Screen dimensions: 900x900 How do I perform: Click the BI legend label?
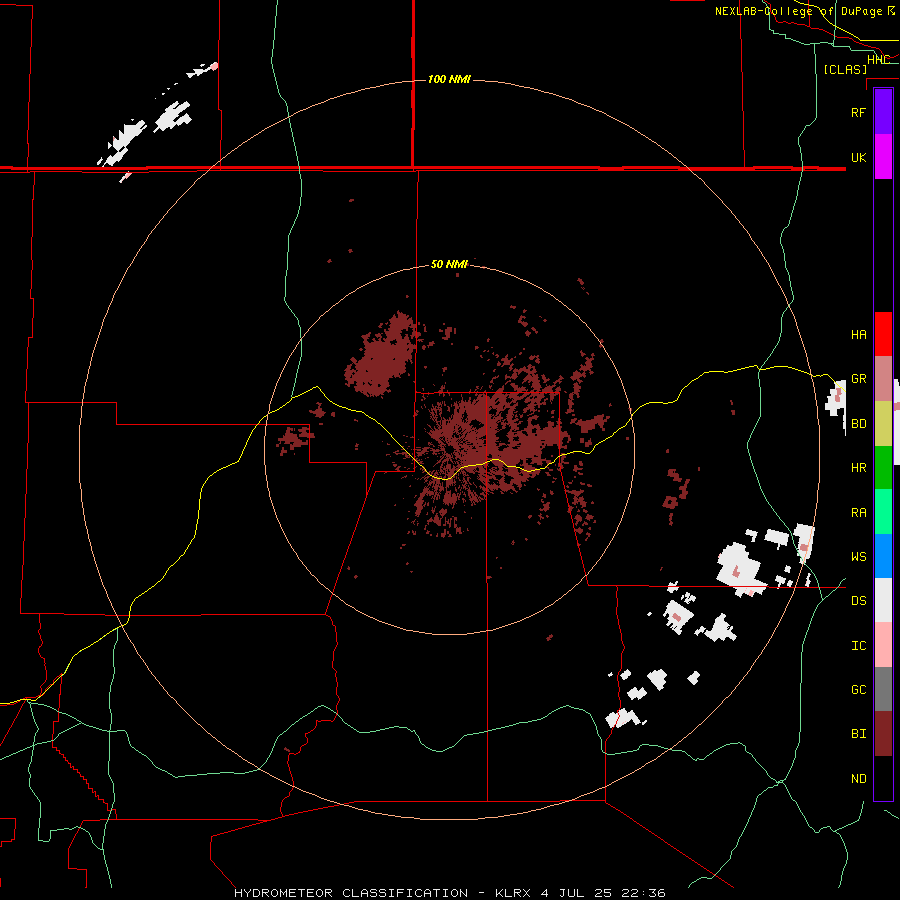pyautogui.click(x=859, y=734)
